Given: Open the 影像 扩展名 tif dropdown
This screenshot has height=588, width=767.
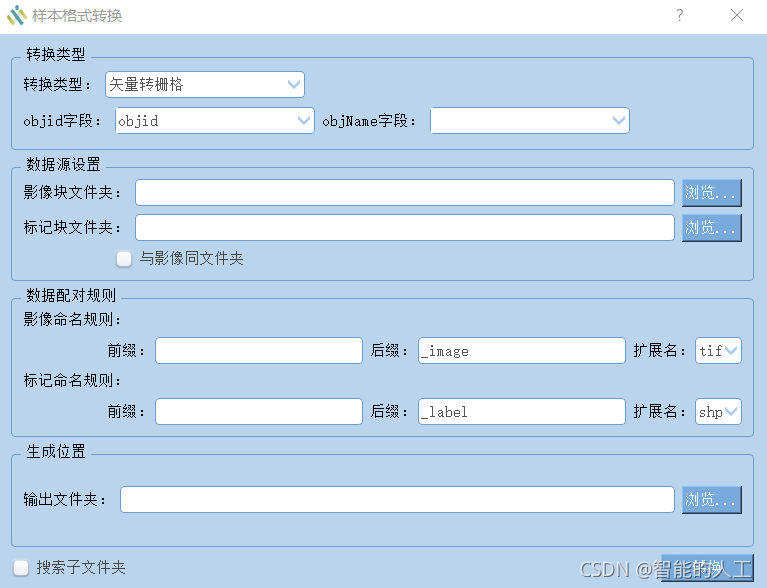Looking at the screenshot, I should pos(718,351).
